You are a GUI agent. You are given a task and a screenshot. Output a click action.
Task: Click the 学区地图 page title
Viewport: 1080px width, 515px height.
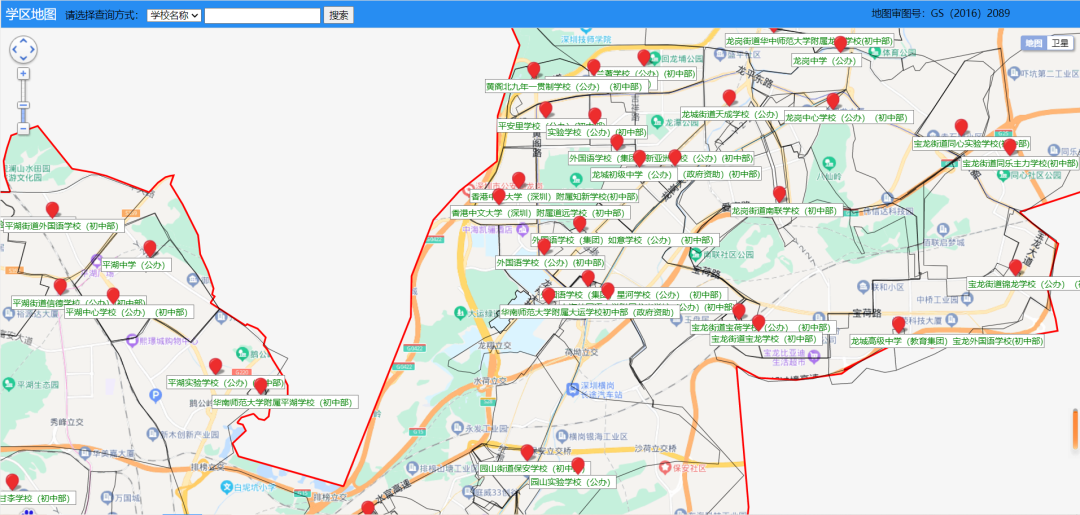31,14
